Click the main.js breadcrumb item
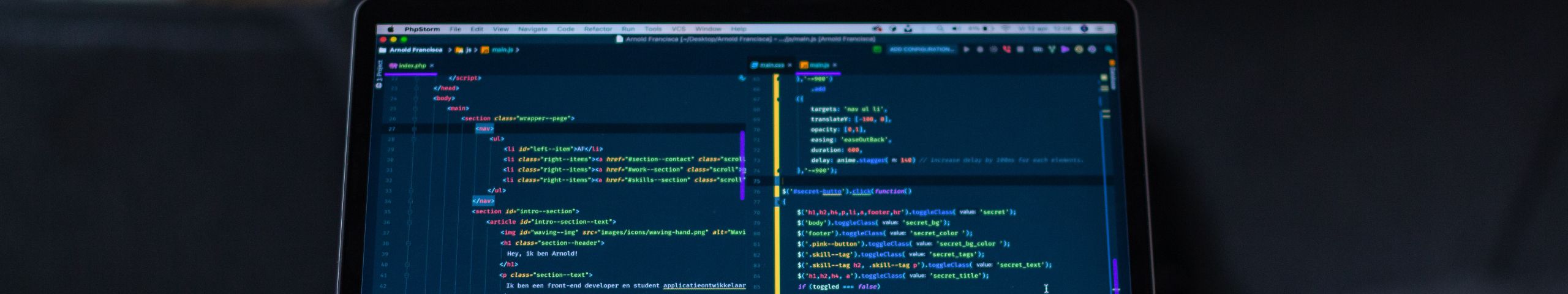 pyautogui.click(x=497, y=50)
